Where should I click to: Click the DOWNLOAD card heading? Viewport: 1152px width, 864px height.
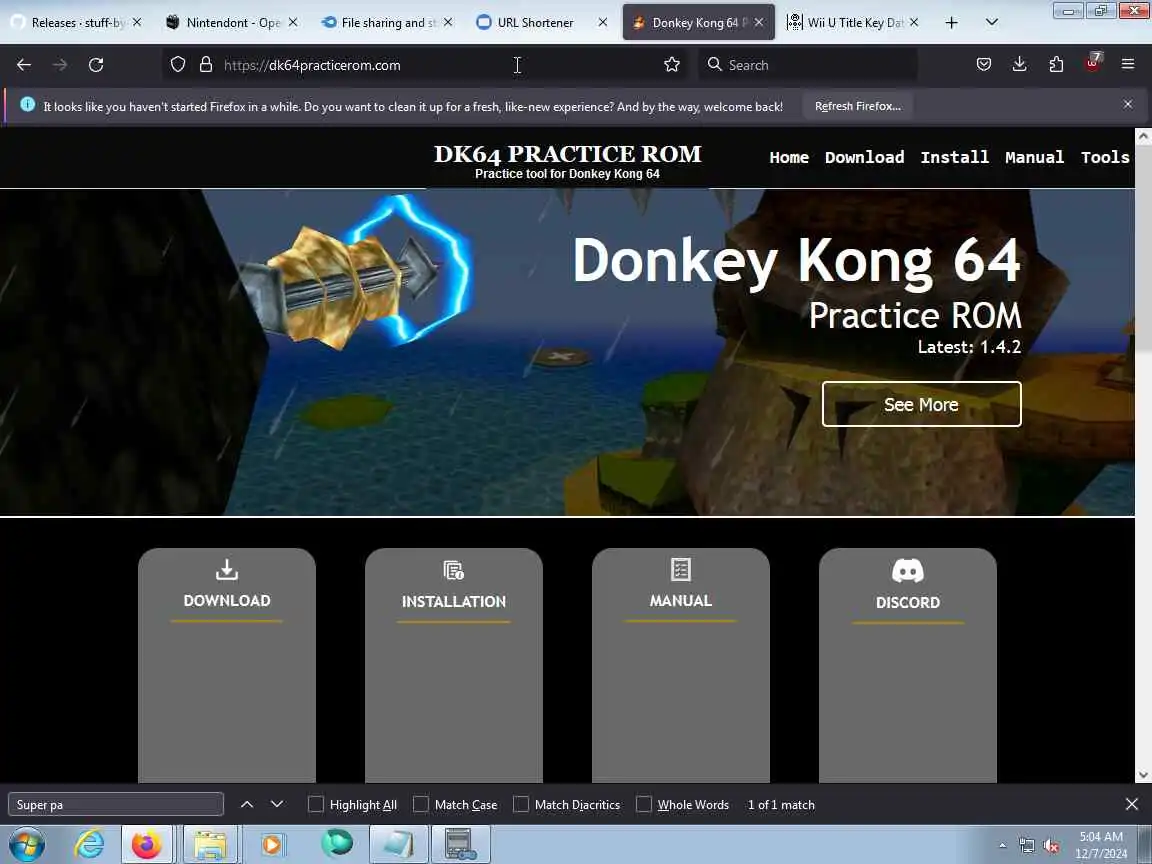tap(227, 601)
